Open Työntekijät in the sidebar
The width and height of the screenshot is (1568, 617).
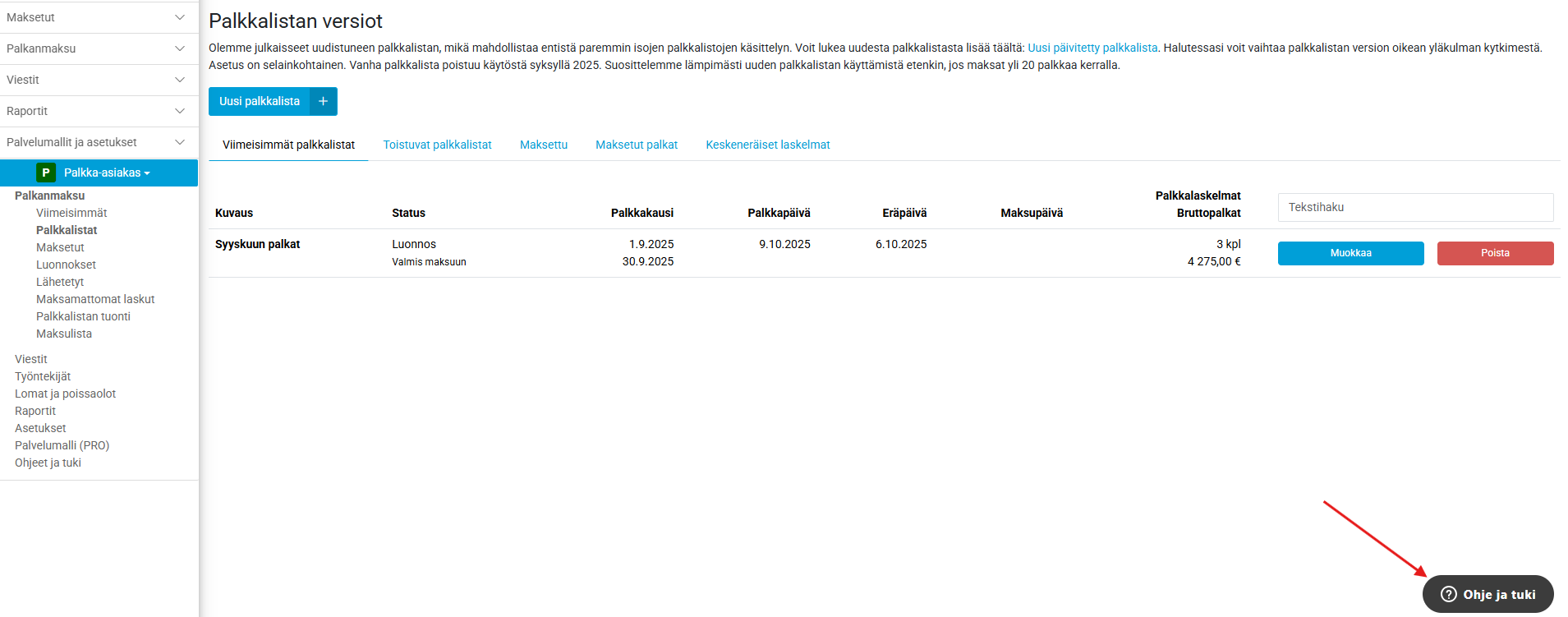point(43,376)
